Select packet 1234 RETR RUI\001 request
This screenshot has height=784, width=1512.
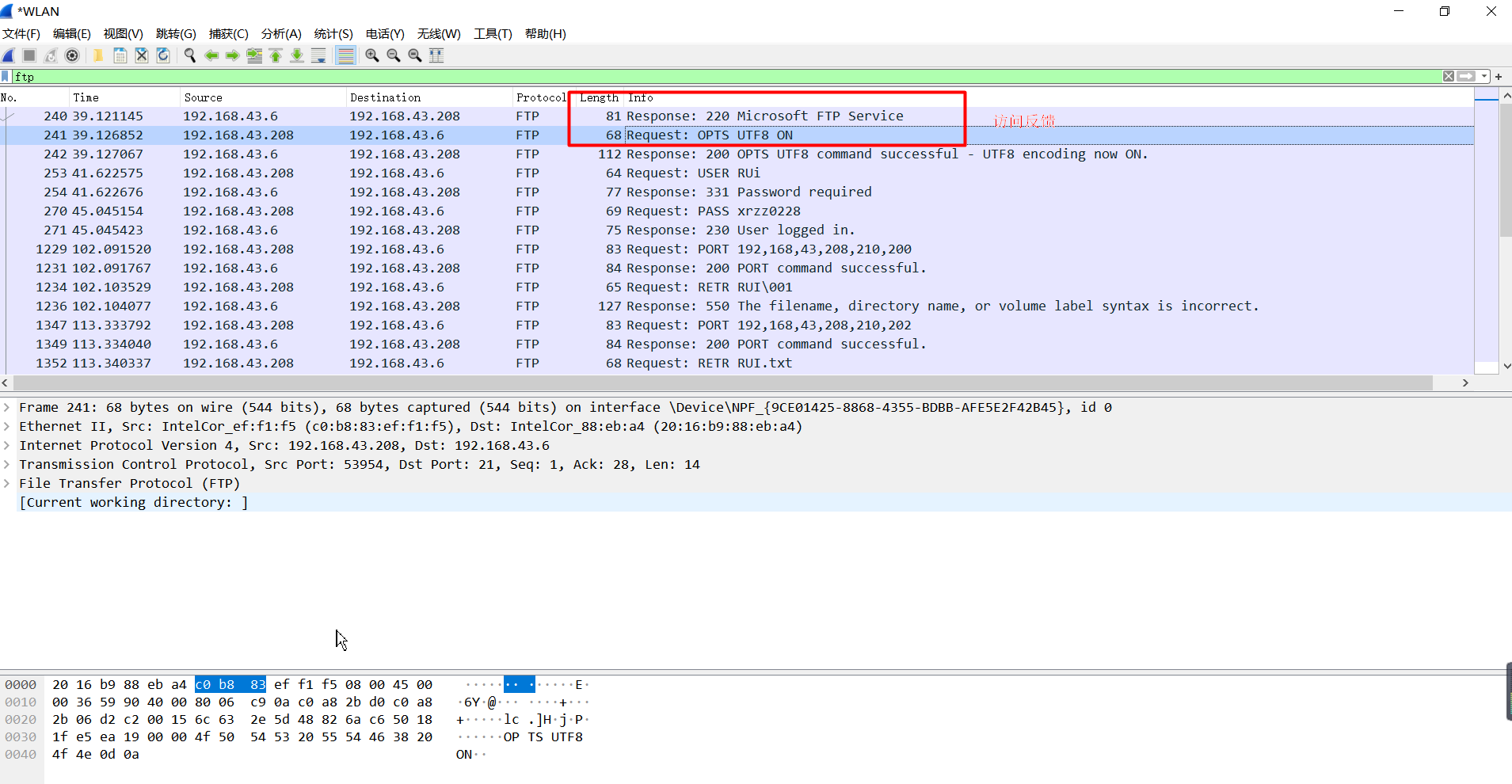click(737, 287)
